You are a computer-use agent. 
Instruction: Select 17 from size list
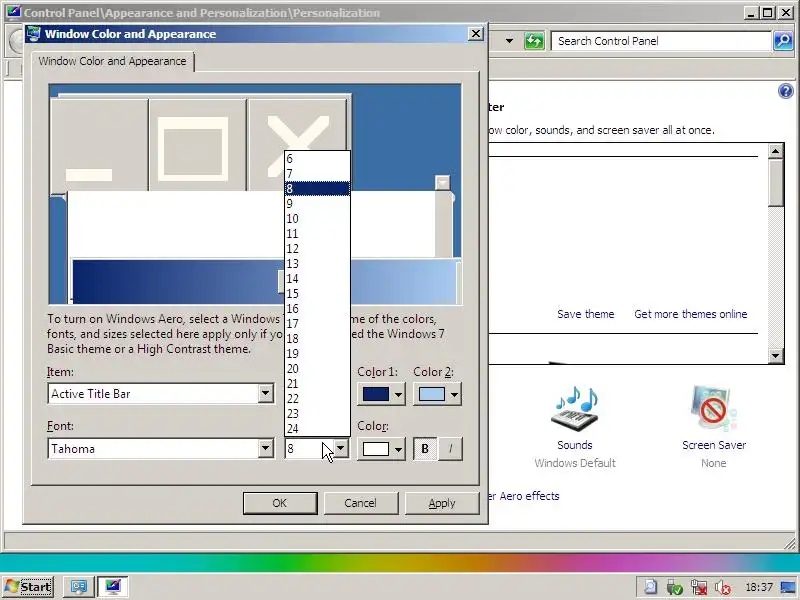317,323
